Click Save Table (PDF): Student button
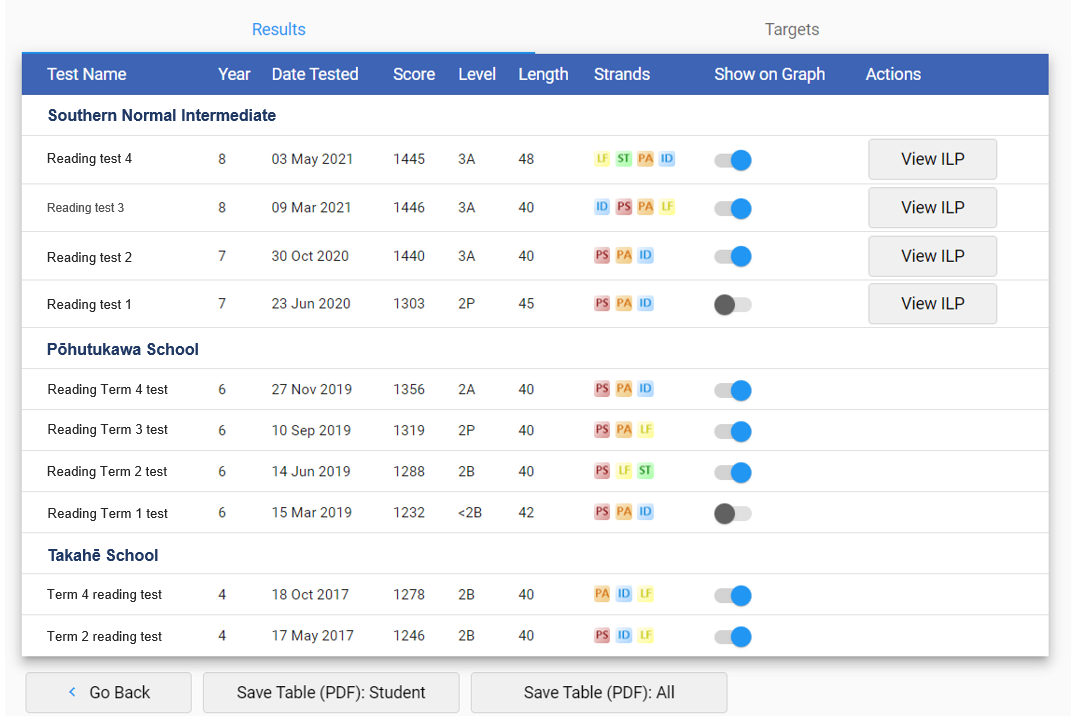1072x716 pixels. pos(330,691)
